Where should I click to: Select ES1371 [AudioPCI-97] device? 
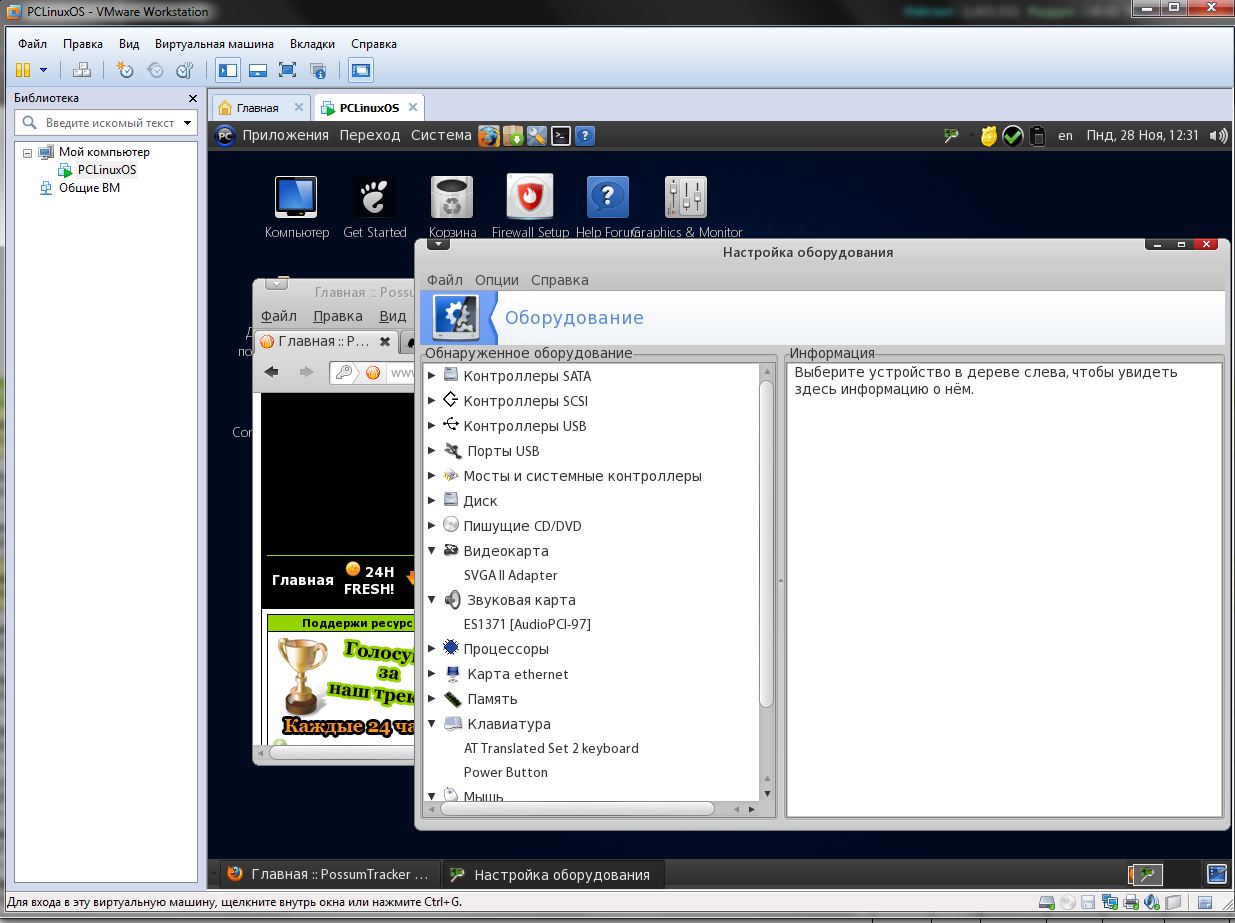[527, 624]
